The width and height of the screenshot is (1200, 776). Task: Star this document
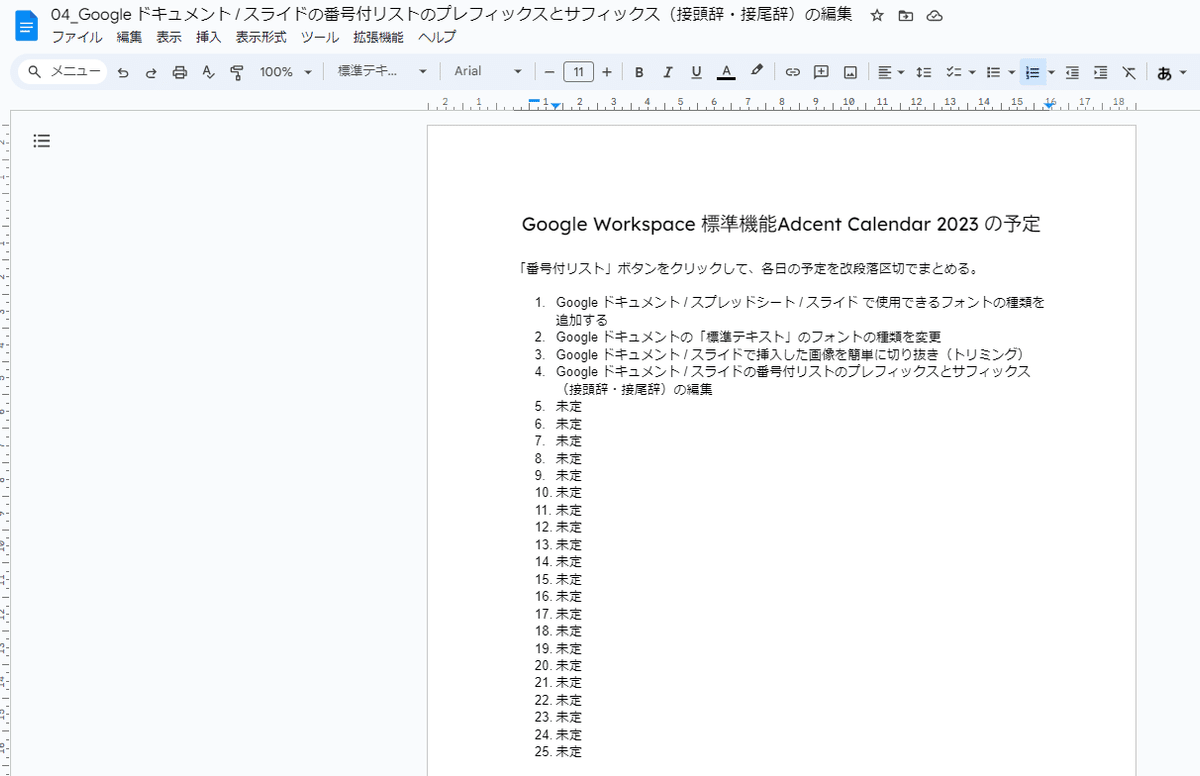(x=877, y=16)
